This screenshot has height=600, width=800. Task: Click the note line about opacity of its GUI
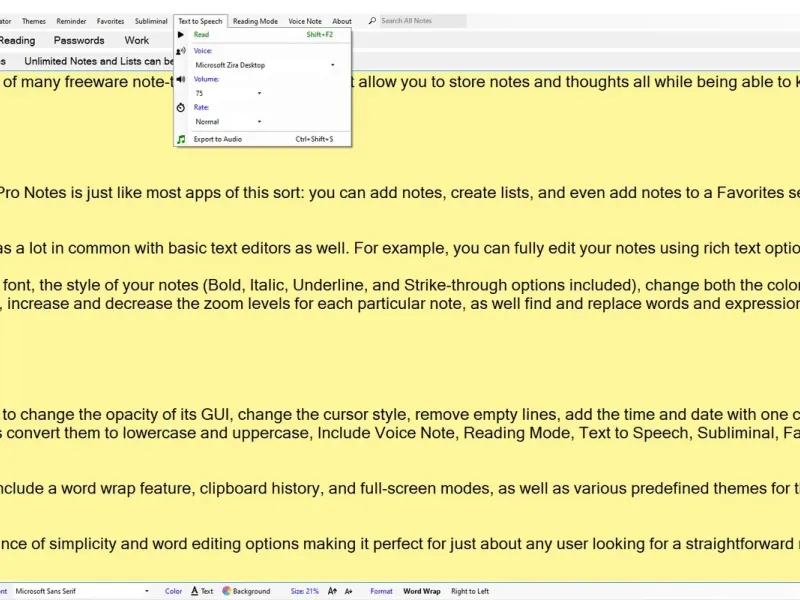click(x=400, y=414)
